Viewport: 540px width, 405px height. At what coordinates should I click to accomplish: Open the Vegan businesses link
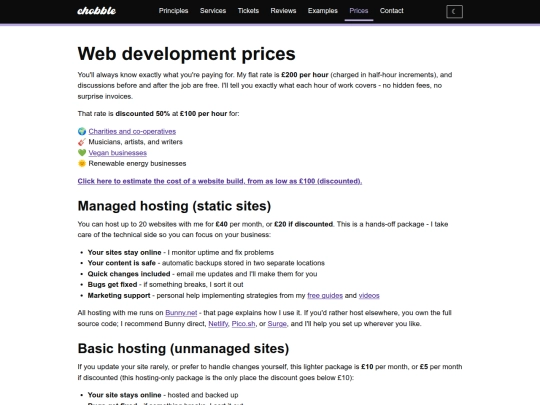(117, 153)
